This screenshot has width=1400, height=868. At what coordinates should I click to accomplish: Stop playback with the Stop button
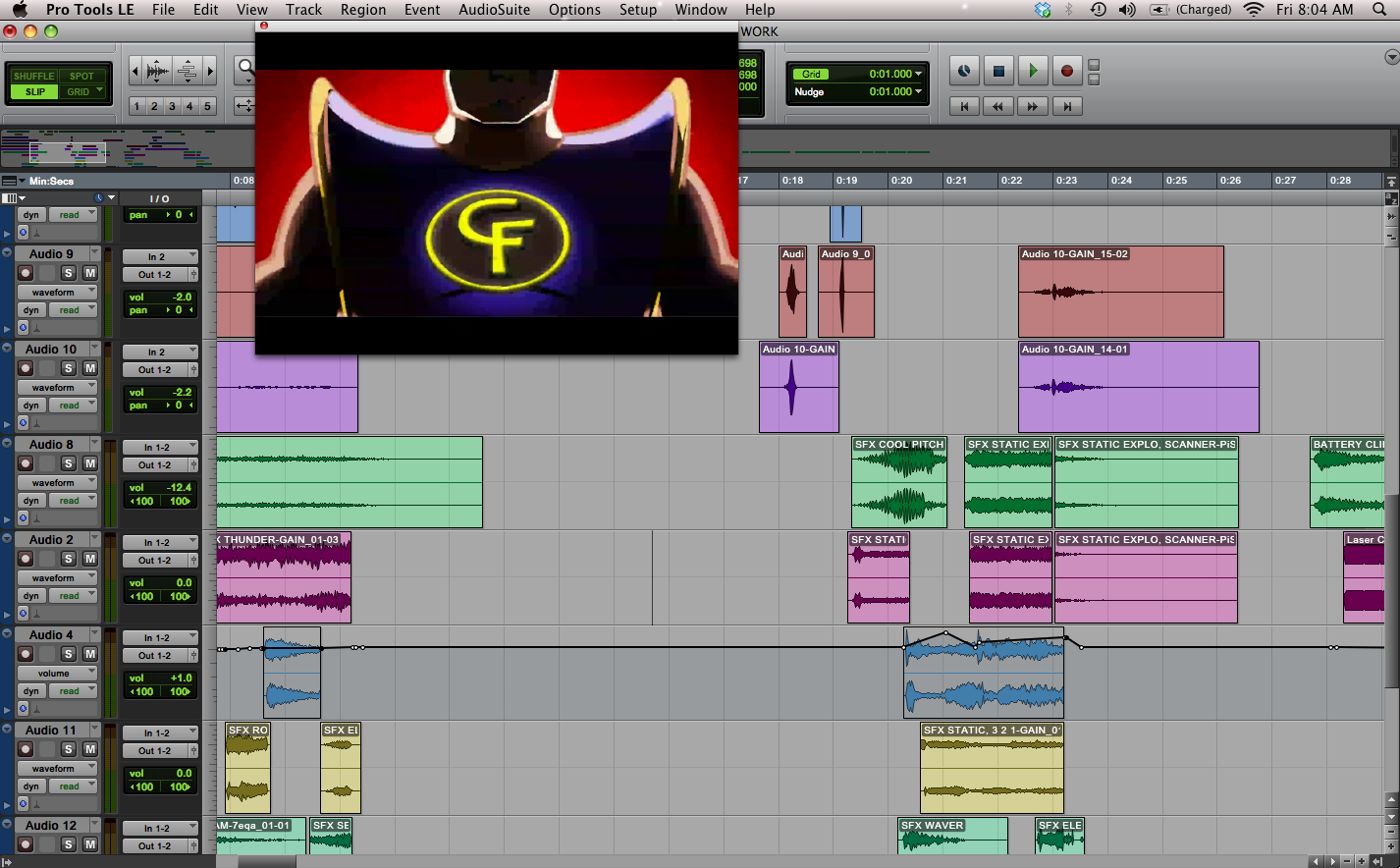point(998,71)
